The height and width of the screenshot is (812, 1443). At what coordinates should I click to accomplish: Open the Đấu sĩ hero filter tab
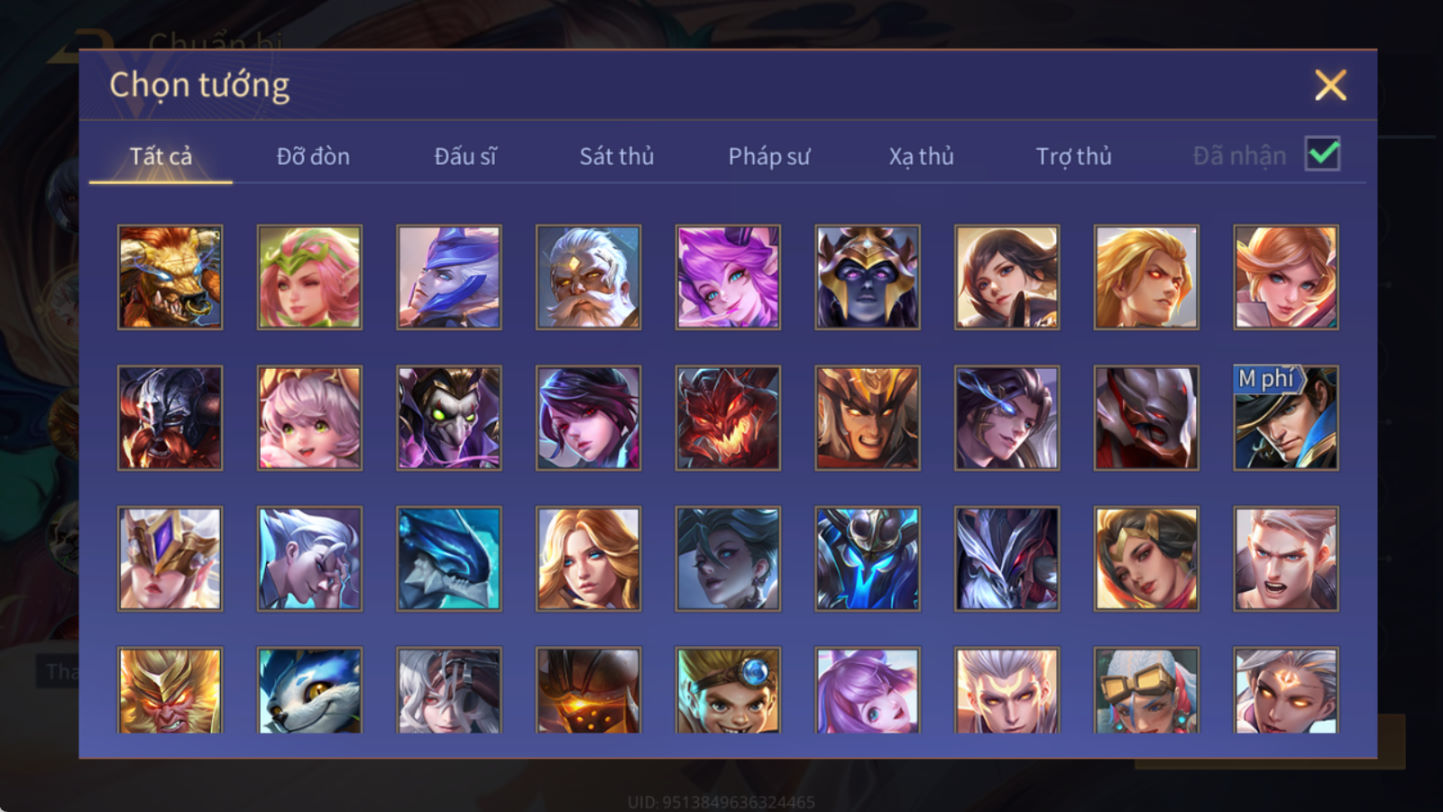(465, 156)
